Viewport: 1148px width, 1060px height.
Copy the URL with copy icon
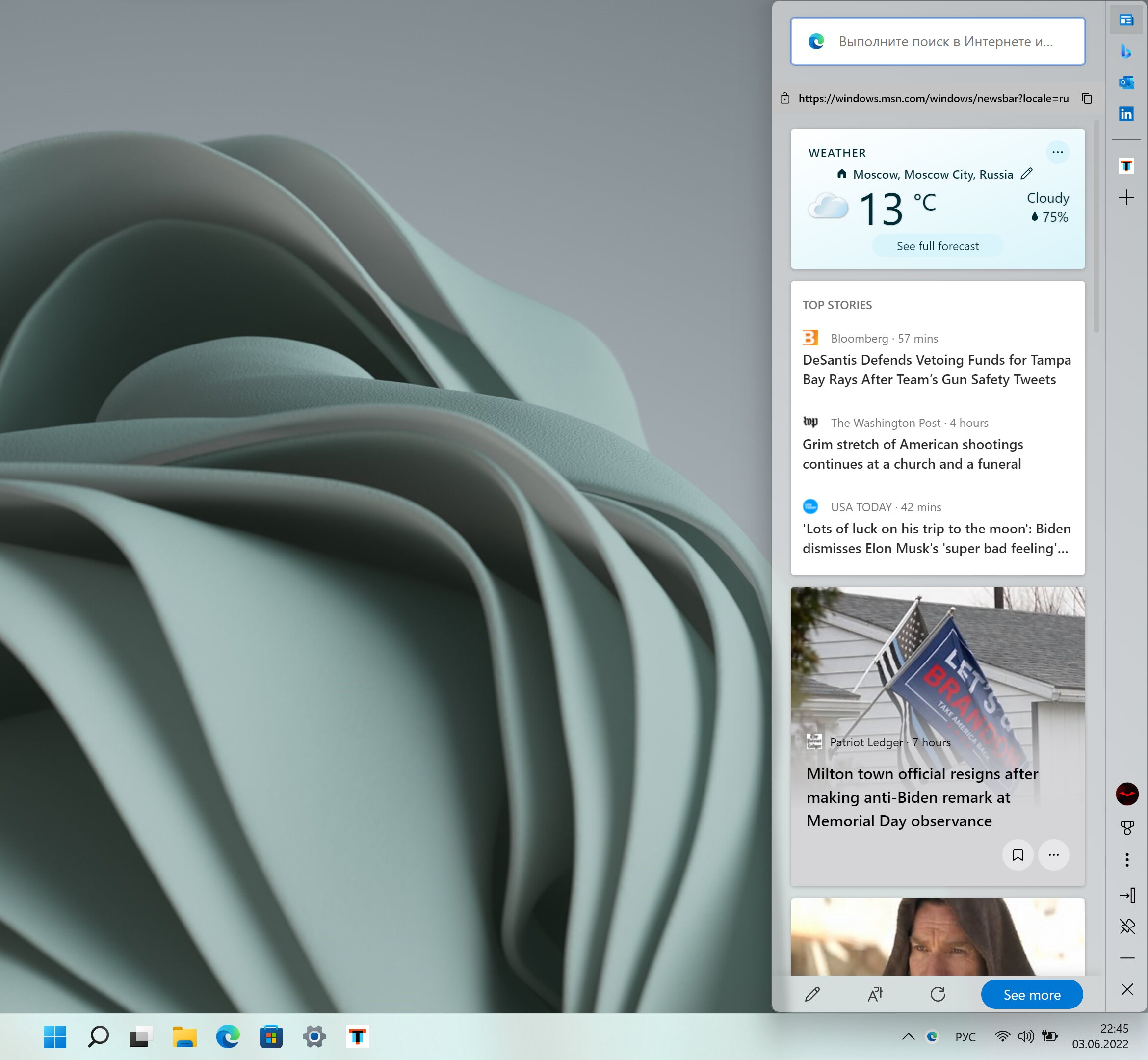(x=1087, y=98)
